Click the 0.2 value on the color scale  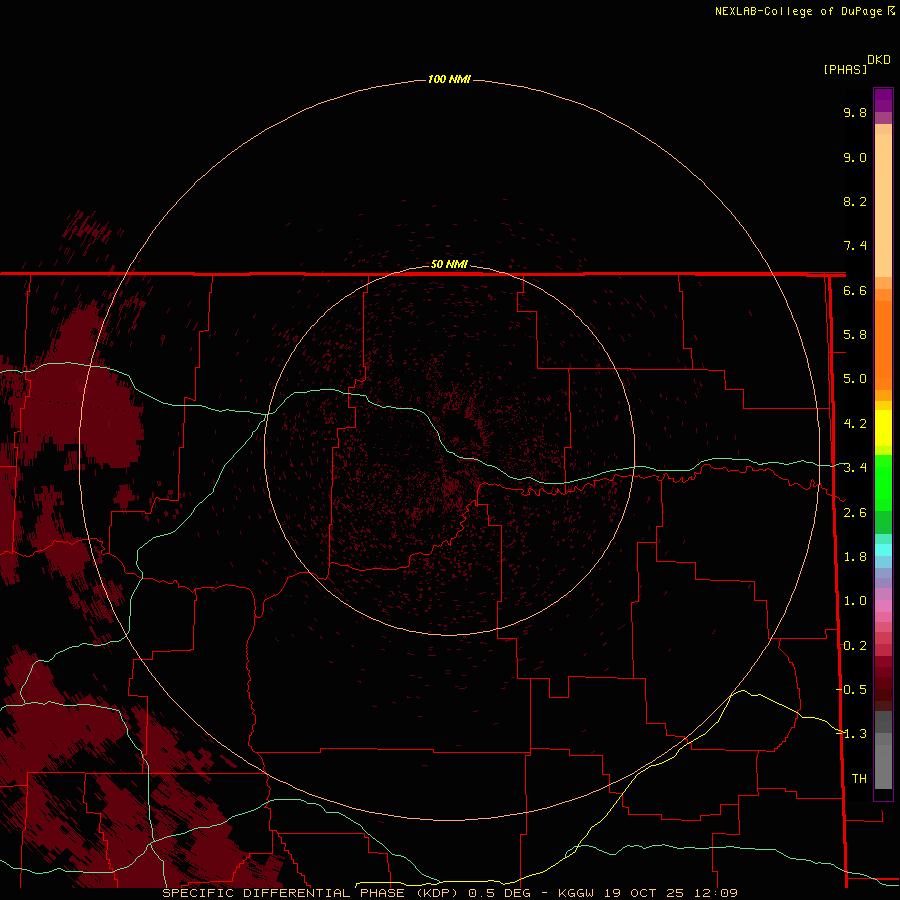[x=855, y=646]
